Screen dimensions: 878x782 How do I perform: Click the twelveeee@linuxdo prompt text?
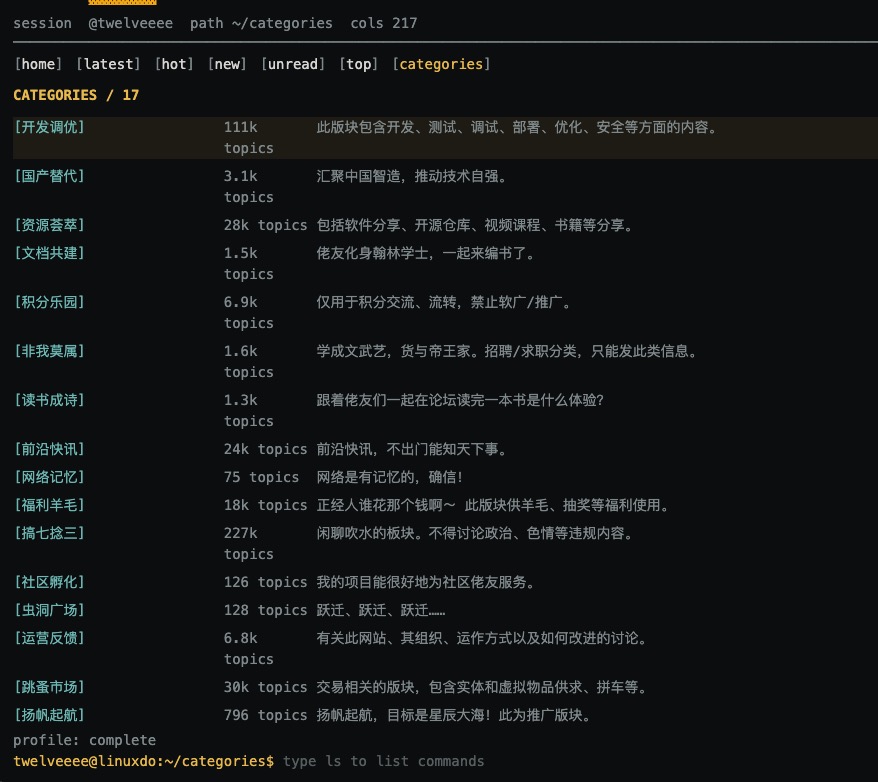click(x=144, y=761)
